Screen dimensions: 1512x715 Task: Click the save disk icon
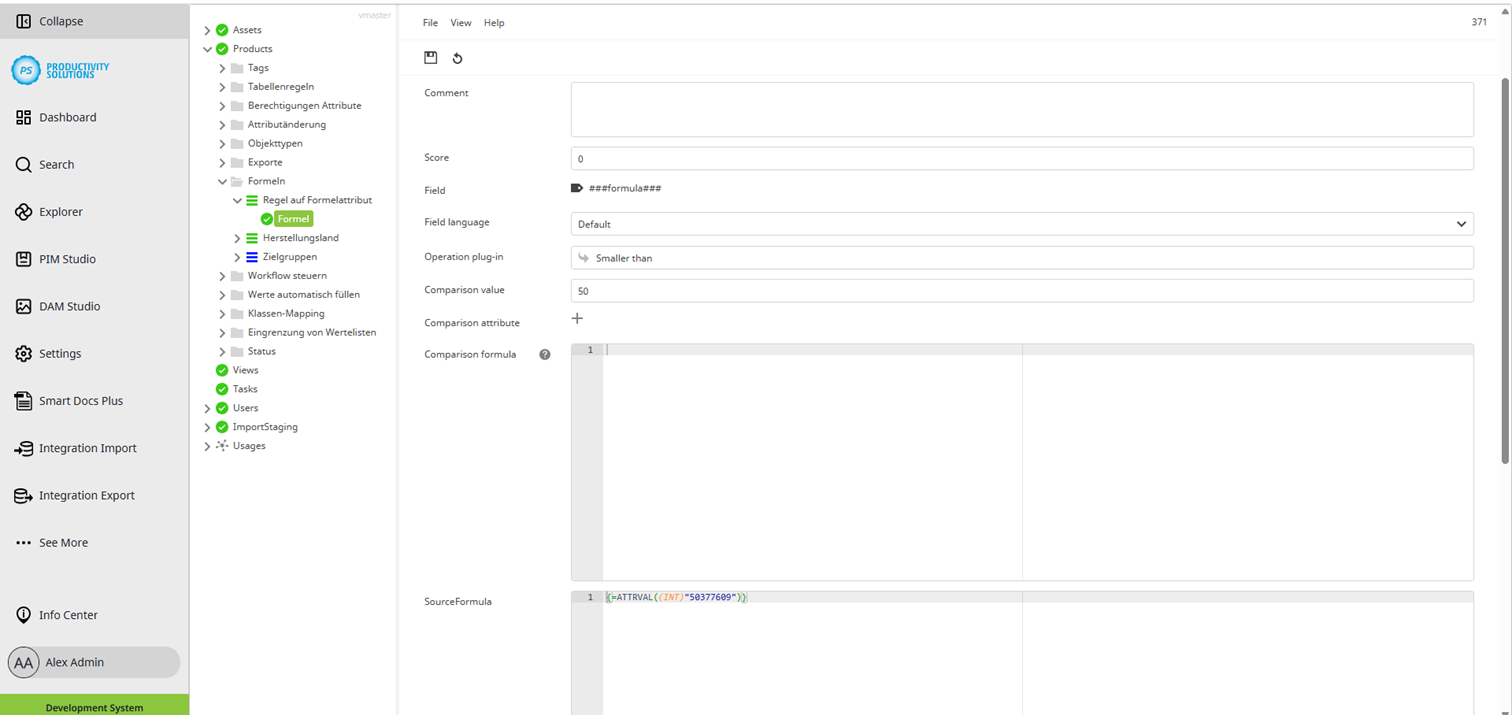point(431,58)
